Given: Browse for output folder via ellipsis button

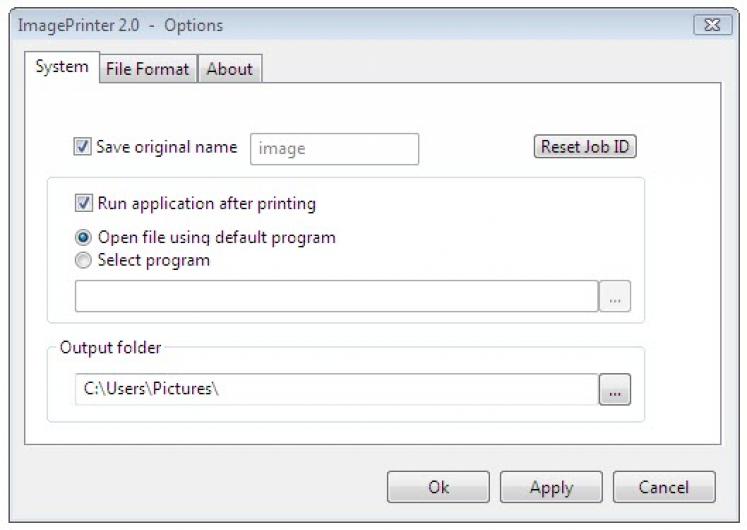Looking at the screenshot, I should coord(615,390).
